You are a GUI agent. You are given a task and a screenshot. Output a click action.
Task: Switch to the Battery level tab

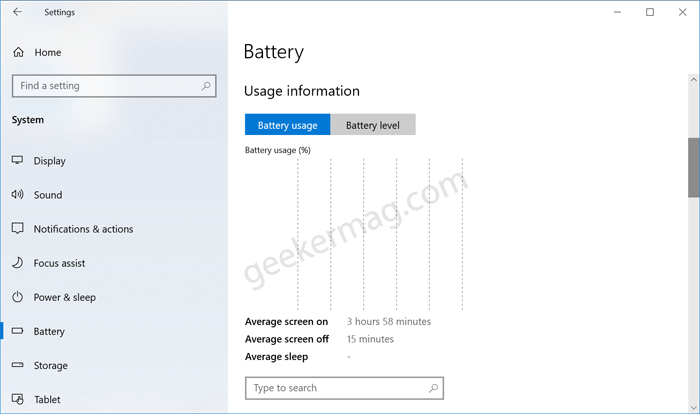pyautogui.click(x=373, y=125)
